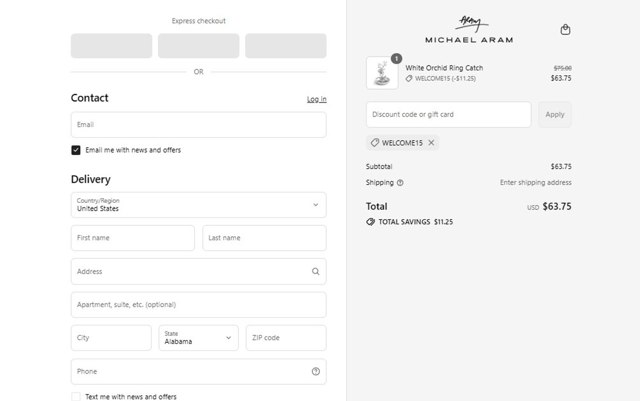Click the WELCOME15 chip tag icon
Screen dimensions: 640x401
(x=375, y=143)
